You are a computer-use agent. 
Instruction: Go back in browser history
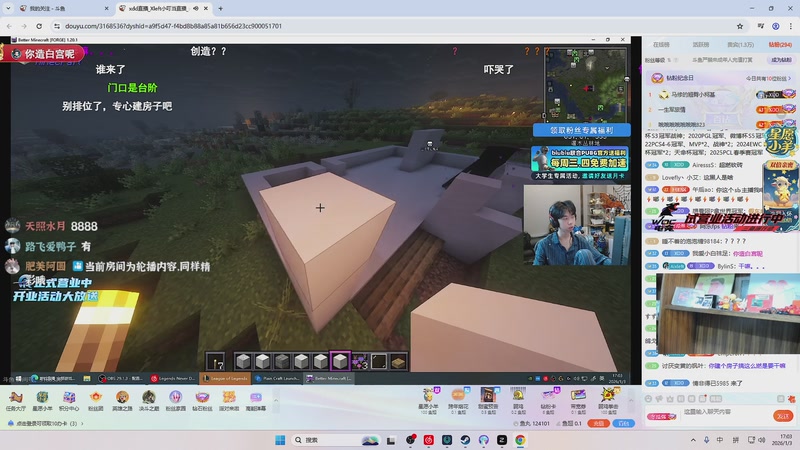click(9, 26)
